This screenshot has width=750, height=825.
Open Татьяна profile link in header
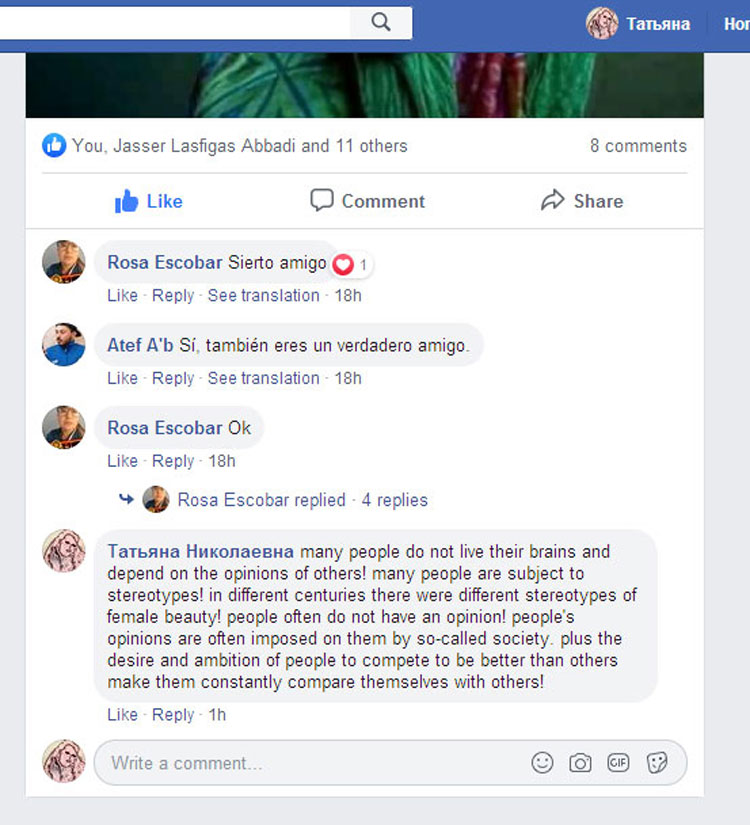coord(658,24)
